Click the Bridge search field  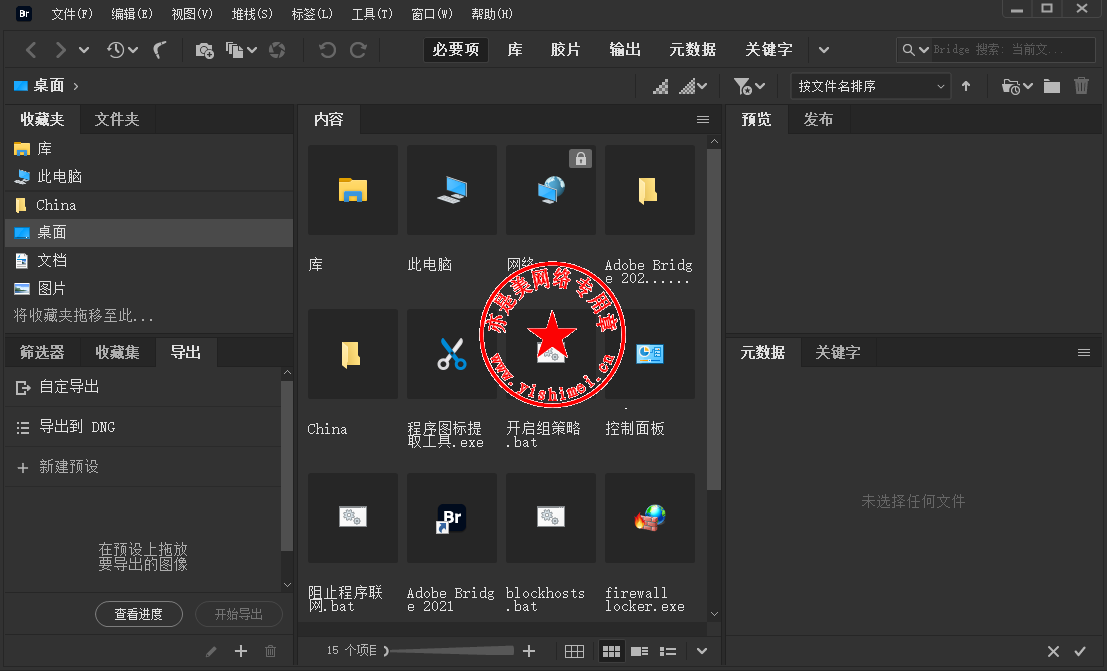point(1013,49)
